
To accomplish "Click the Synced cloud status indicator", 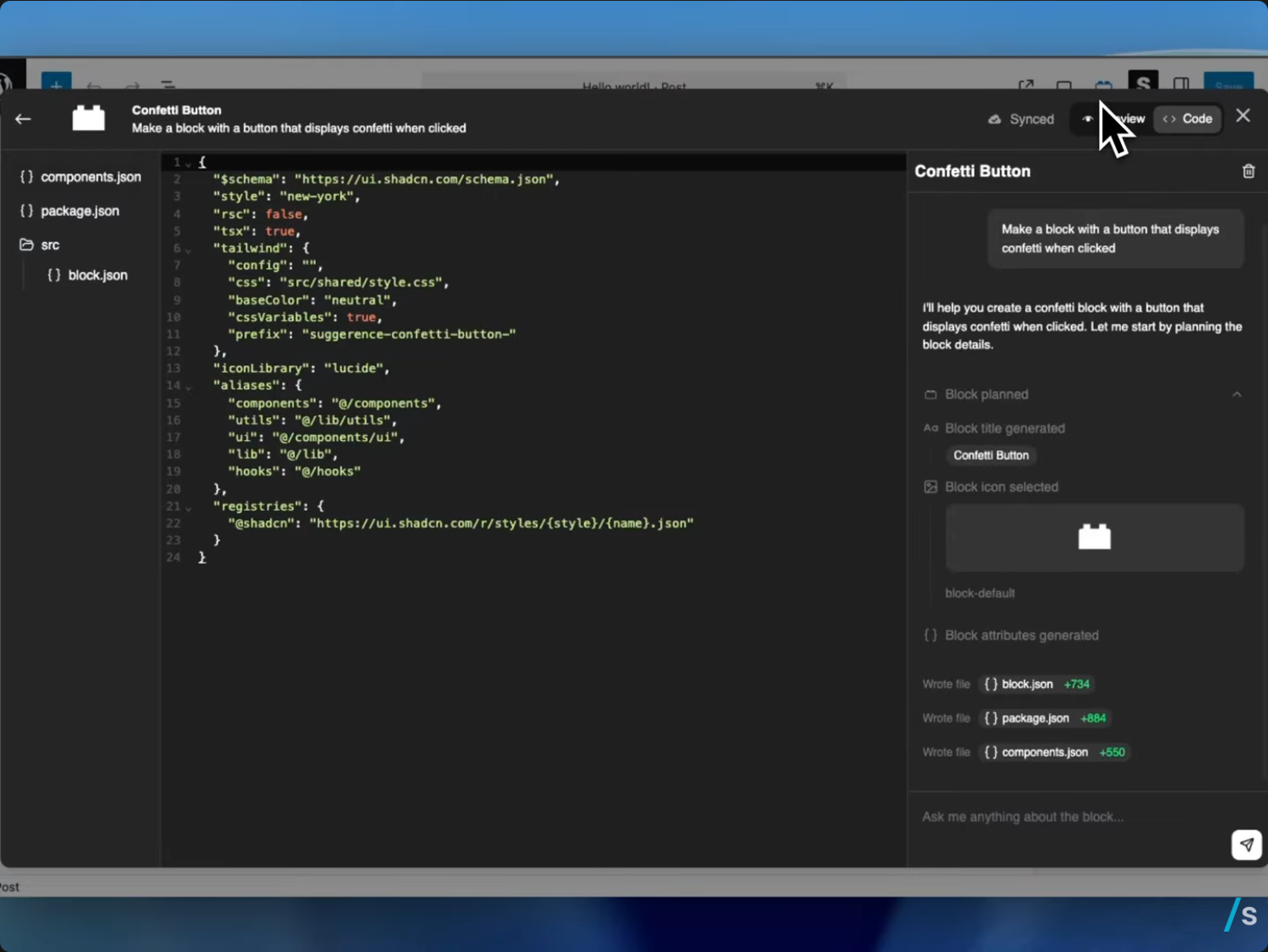I will coord(1021,119).
